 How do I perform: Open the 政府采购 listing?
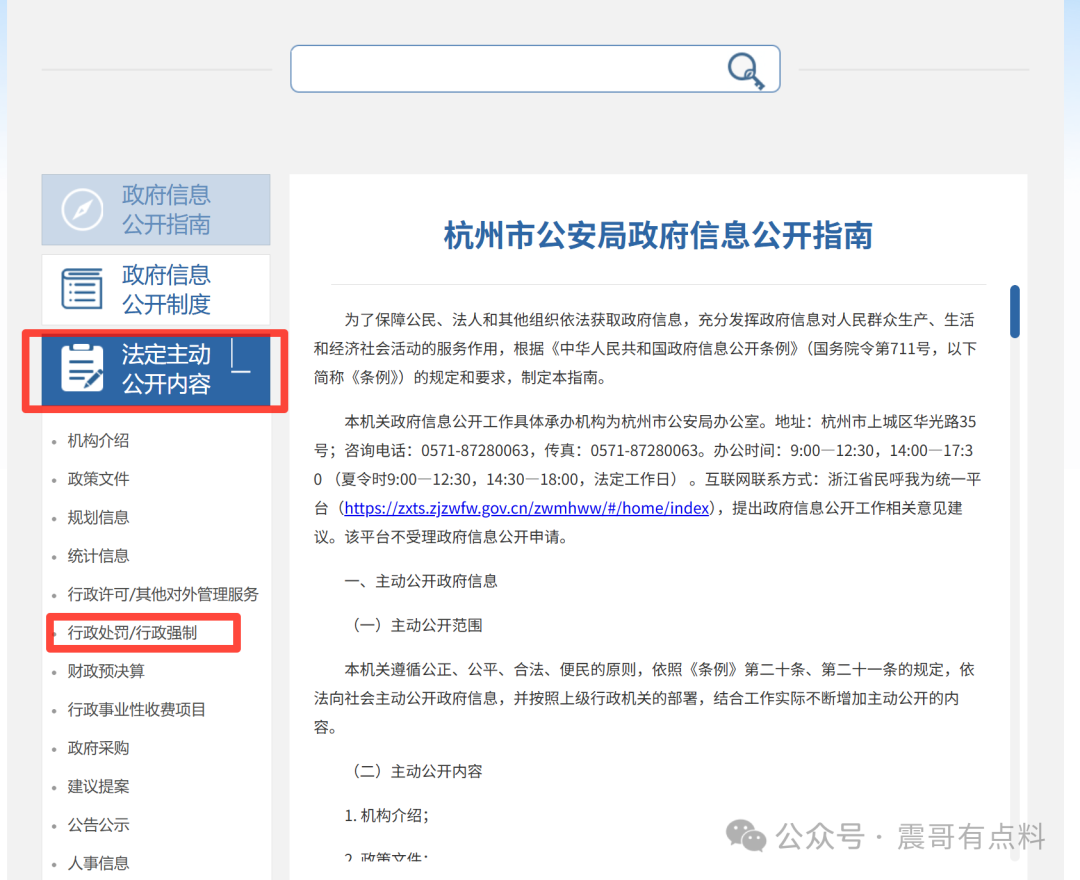(x=97, y=747)
